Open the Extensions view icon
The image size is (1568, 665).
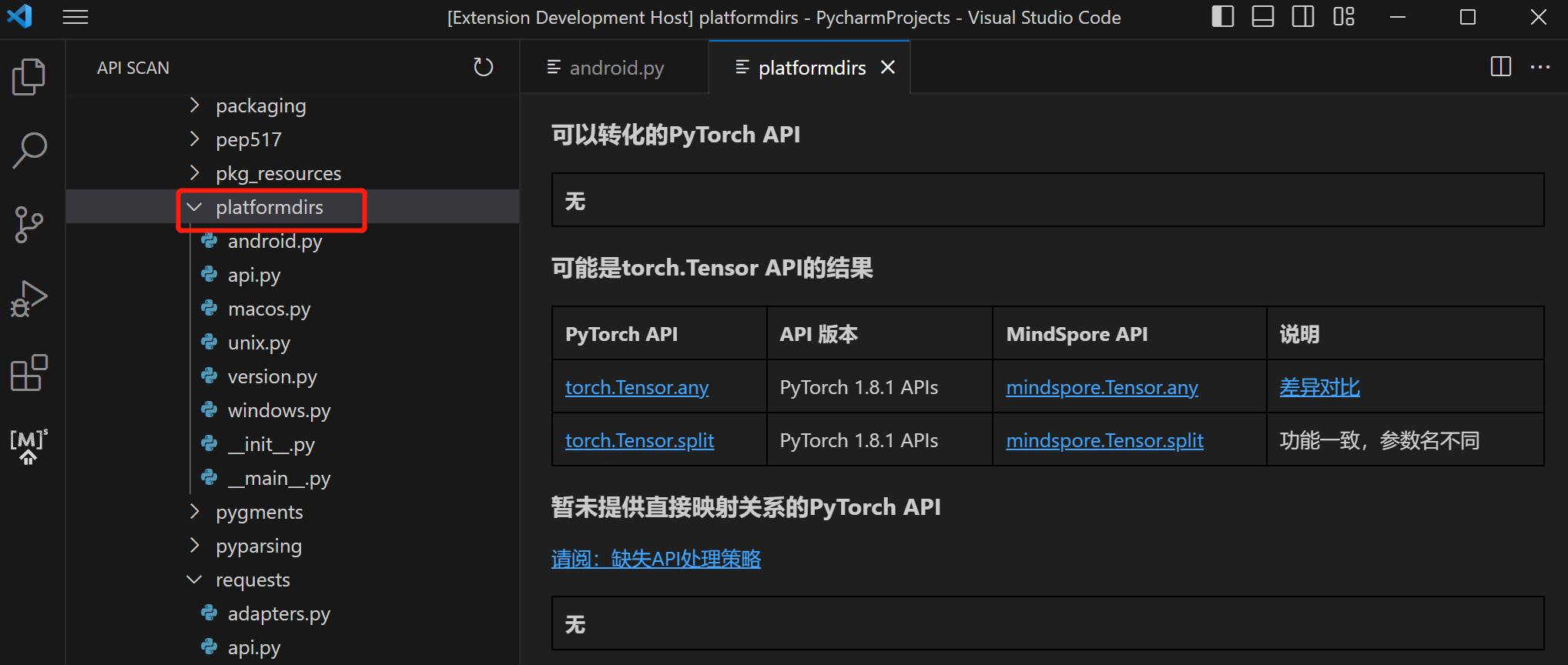click(29, 373)
